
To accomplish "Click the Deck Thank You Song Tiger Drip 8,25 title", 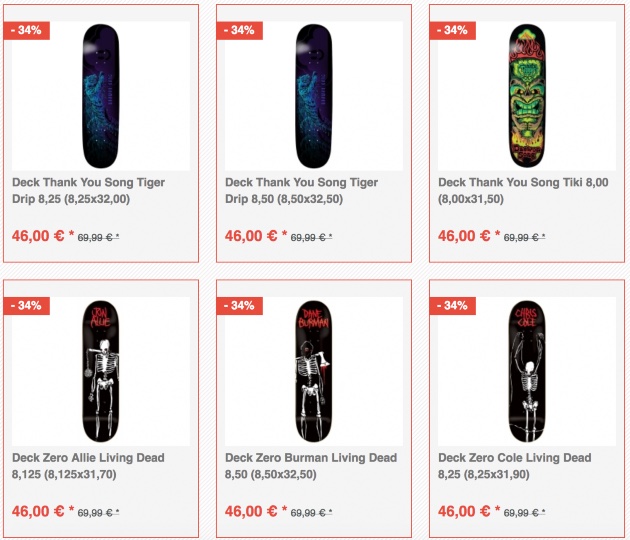I will coord(88,191).
